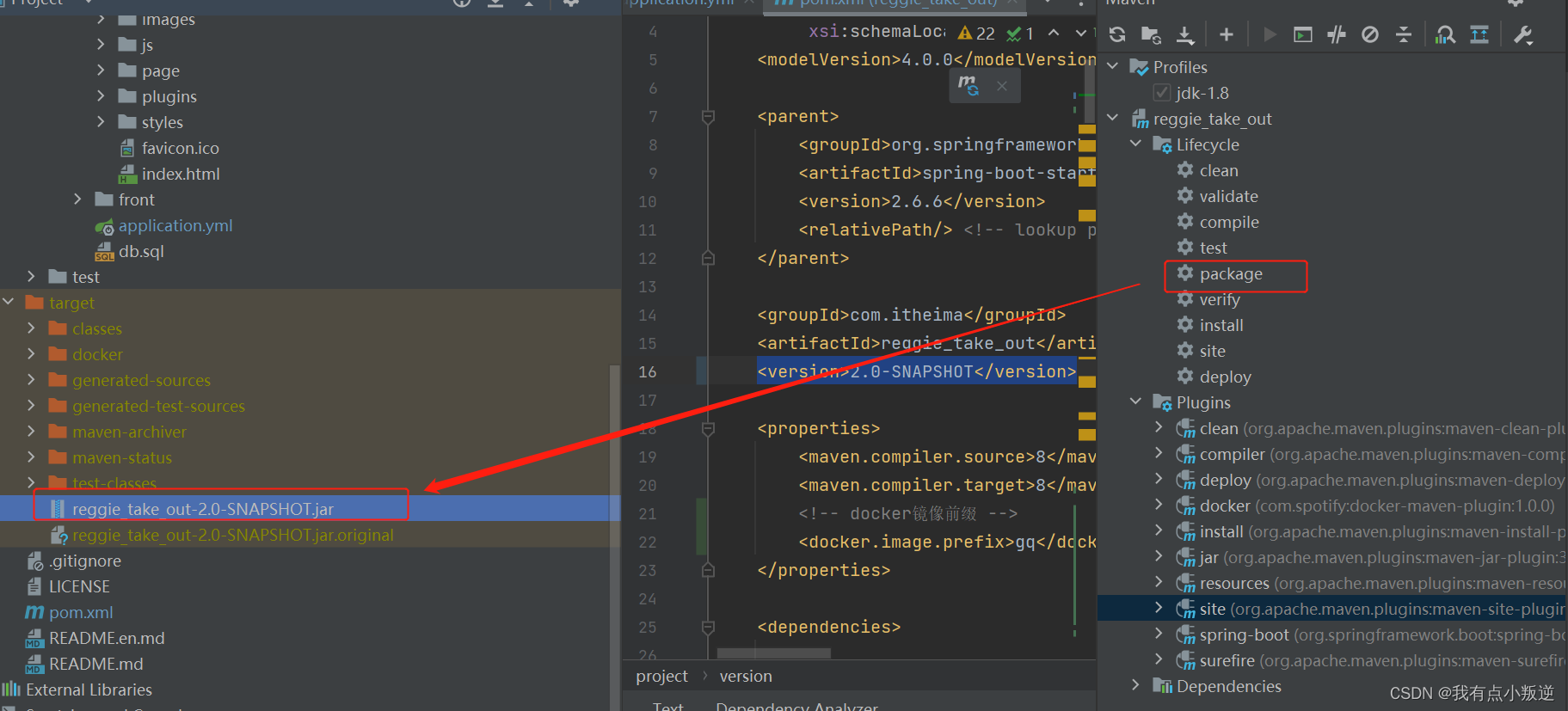Image resolution: width=1568 pixels, height=711 pixels.
Task: Expand the spring-boot plugin node
Action: [x=1159, y=634]
